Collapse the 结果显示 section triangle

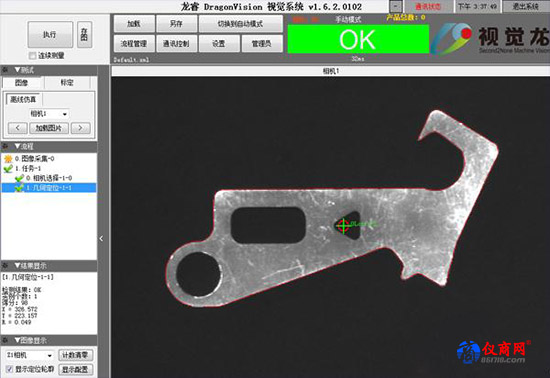[17, 265]
